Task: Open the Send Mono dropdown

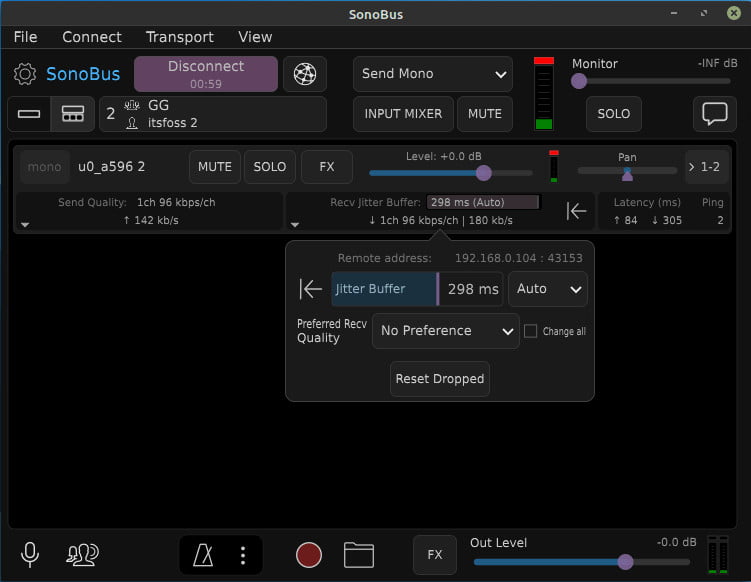Action: coord(433,74)
